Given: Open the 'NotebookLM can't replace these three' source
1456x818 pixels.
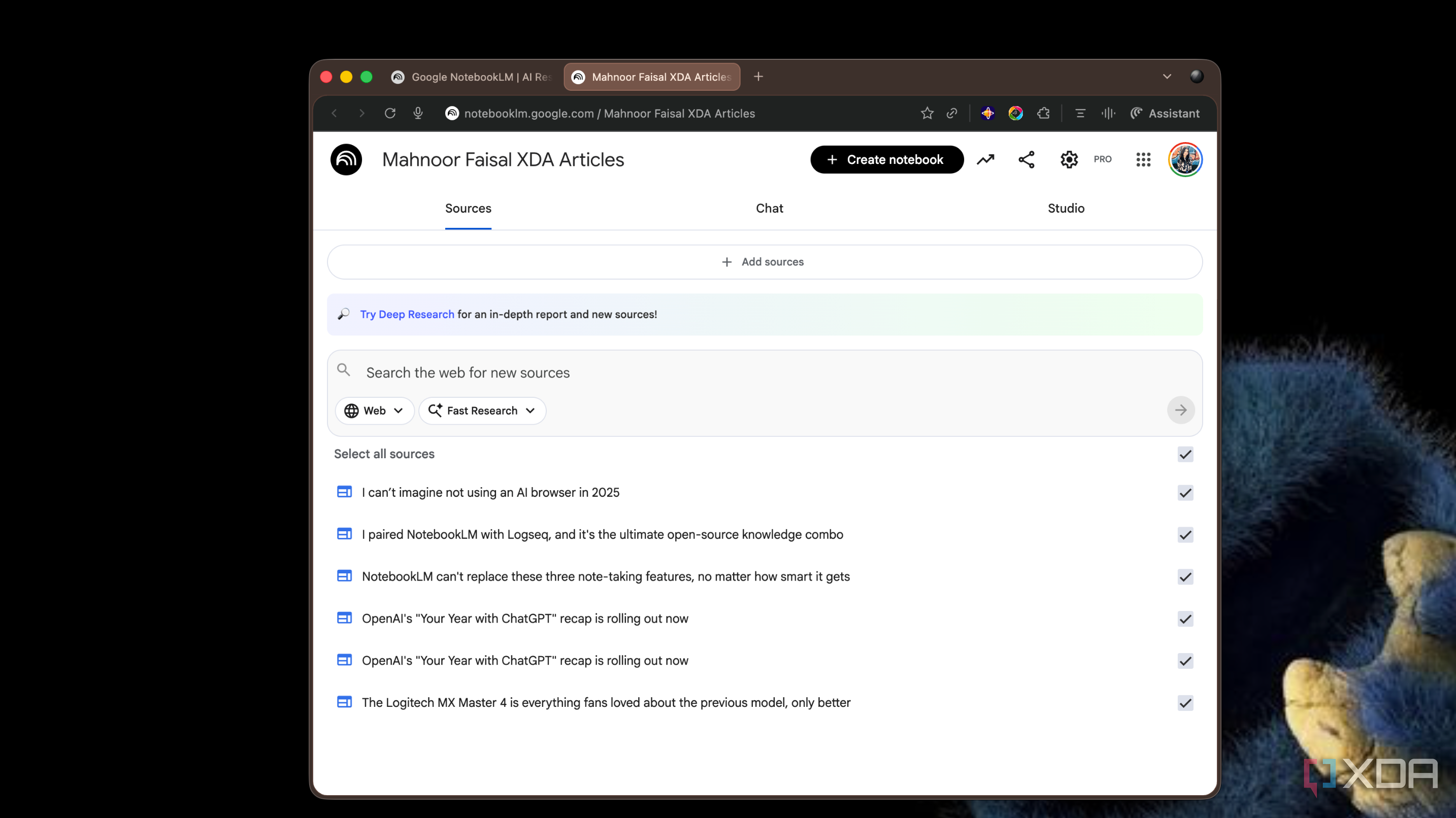Looking at the screenshot, I should pos(606,577).
